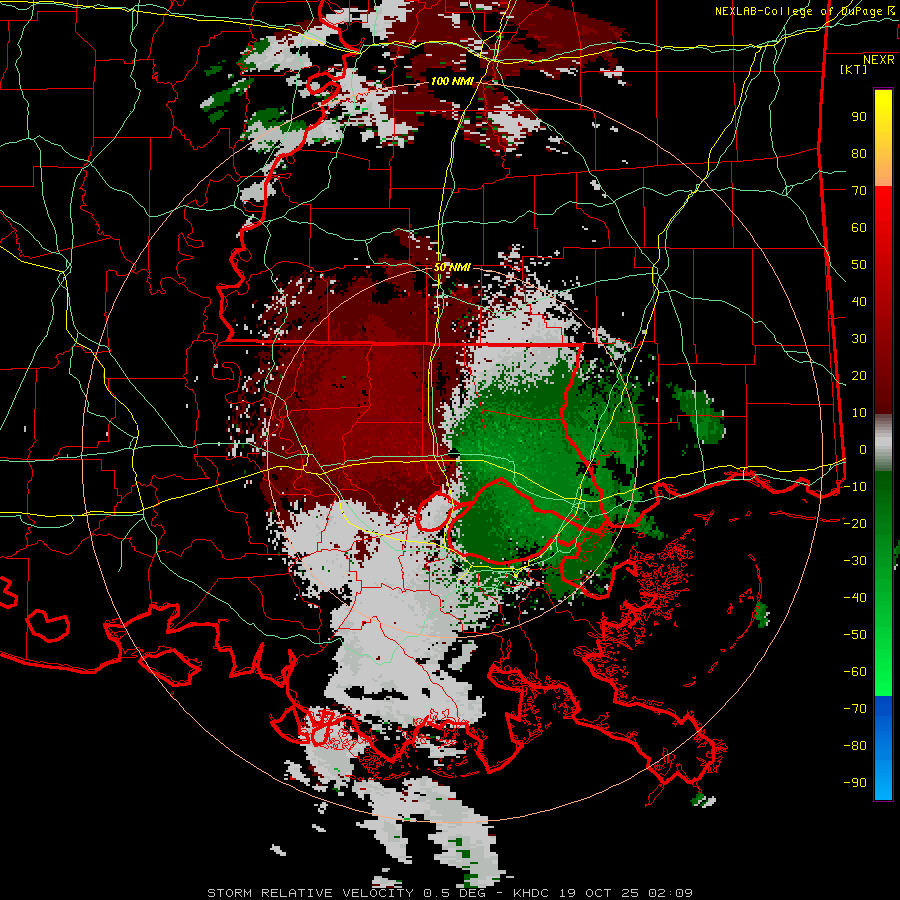Screen dimensions: 900x900
Task: Click the positive 20 scale value
Action: pos(859,375)
